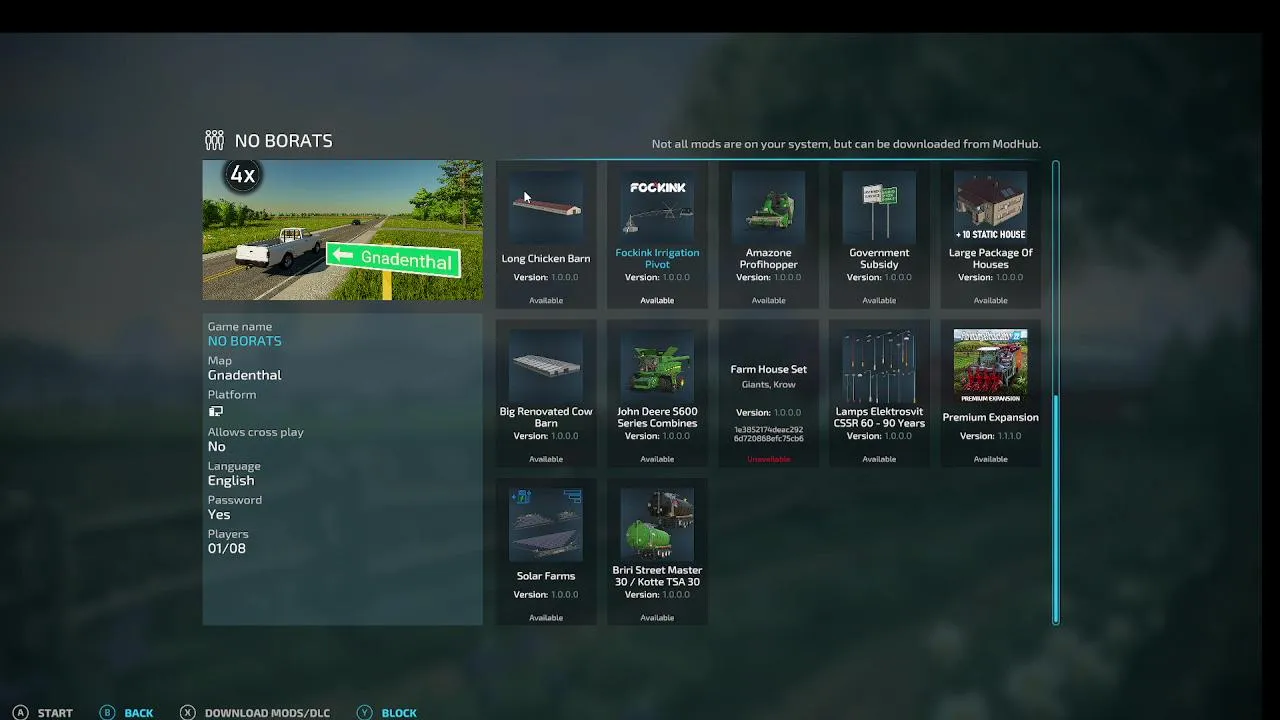Click the Government Subsidy title text
The height and width of the screenshot is (720, 1280).
(x=879, y=259)
